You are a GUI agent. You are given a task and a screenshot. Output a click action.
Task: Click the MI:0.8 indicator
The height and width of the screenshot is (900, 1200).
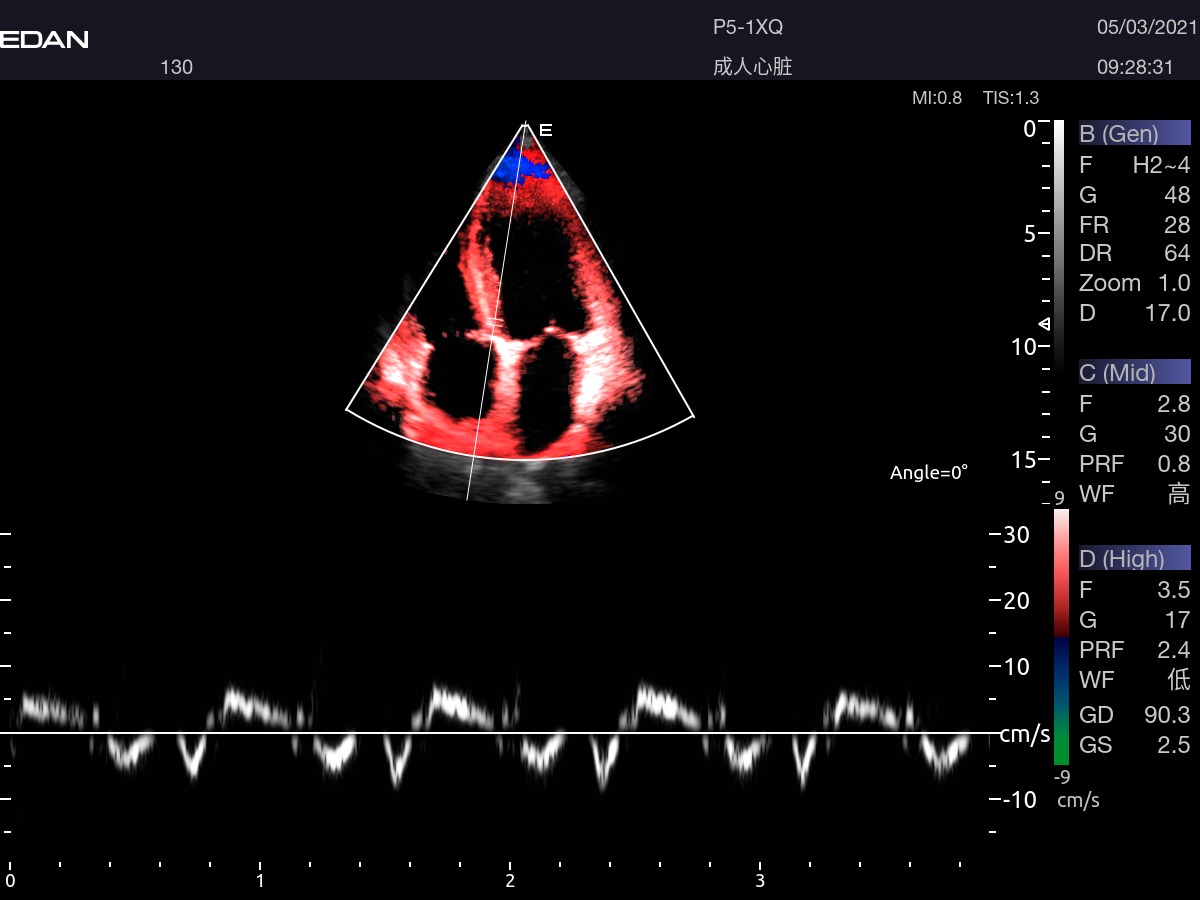(x=936, y=98)
